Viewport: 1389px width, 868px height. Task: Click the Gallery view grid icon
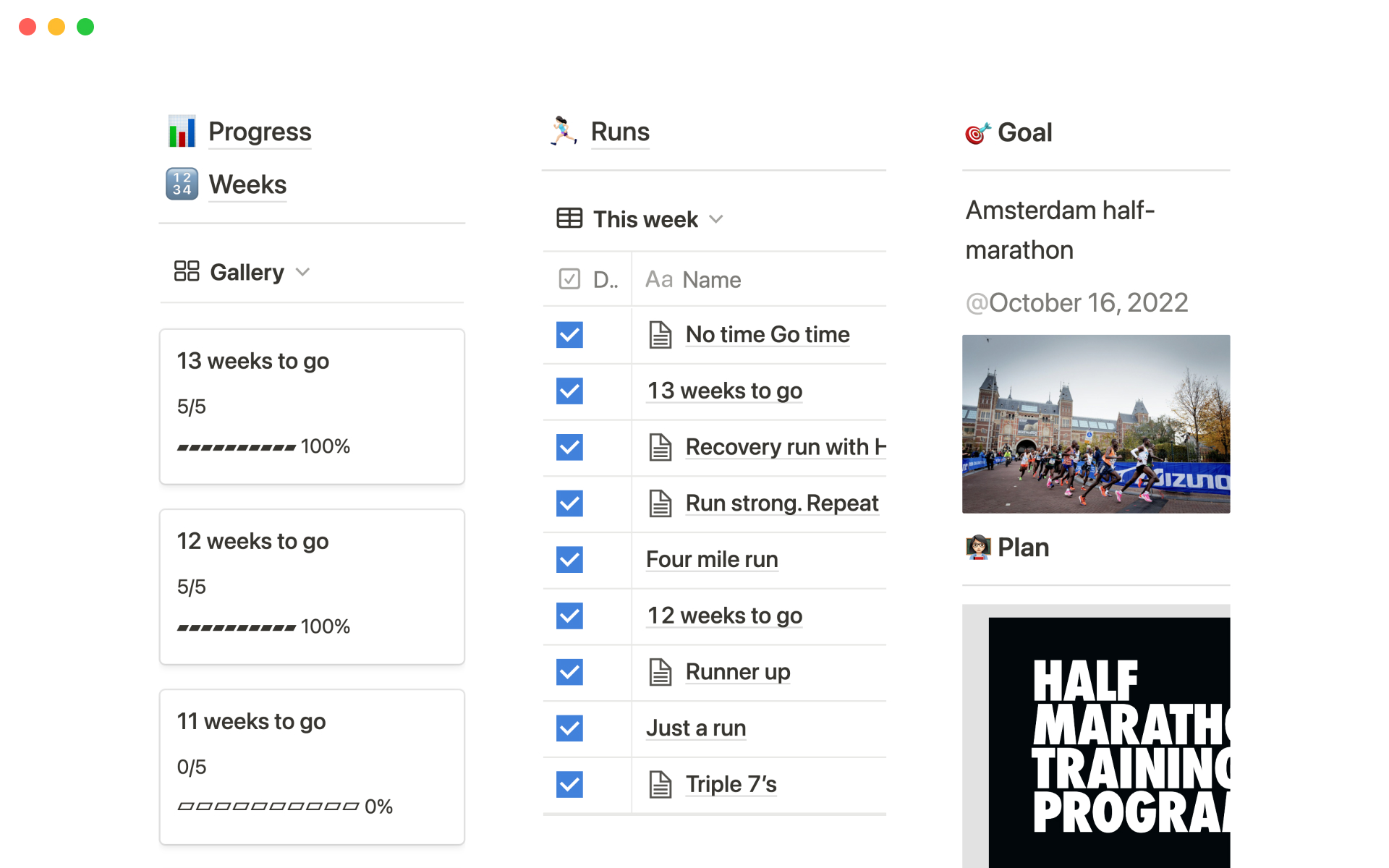click(x=187, y=272)
